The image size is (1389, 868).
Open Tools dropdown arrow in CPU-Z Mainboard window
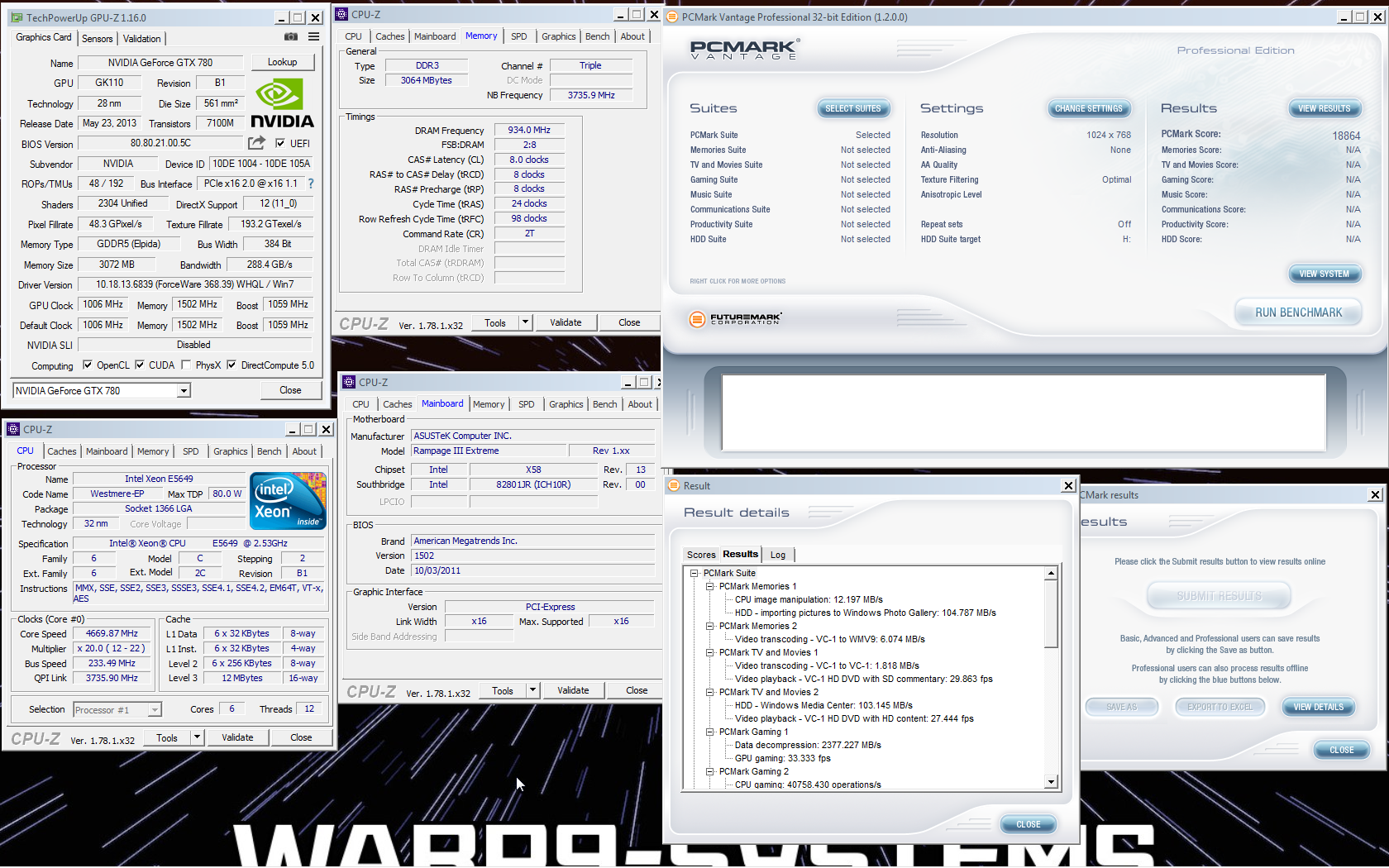tap(532, 690)
